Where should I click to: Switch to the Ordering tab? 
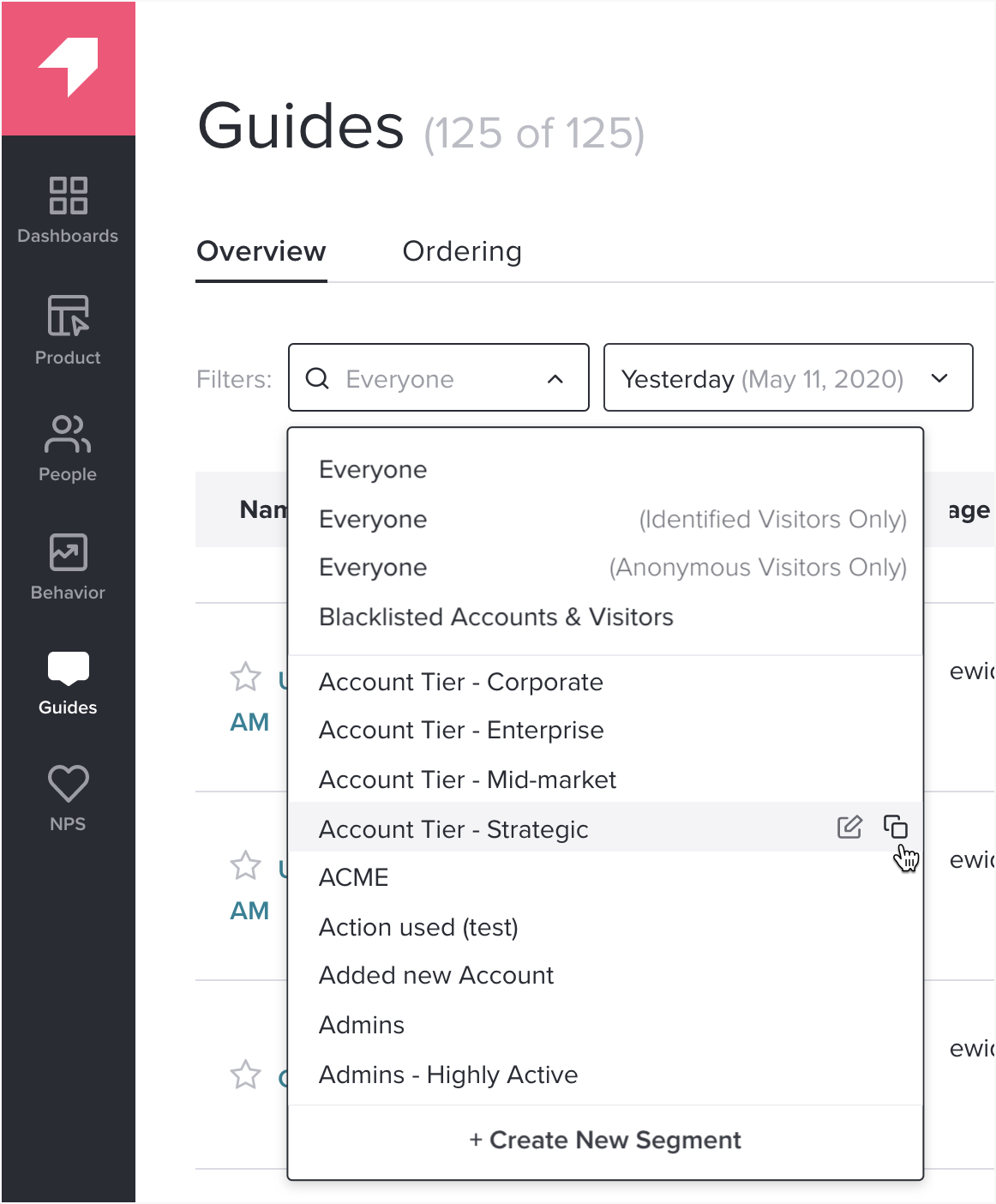tap(462, 251)
